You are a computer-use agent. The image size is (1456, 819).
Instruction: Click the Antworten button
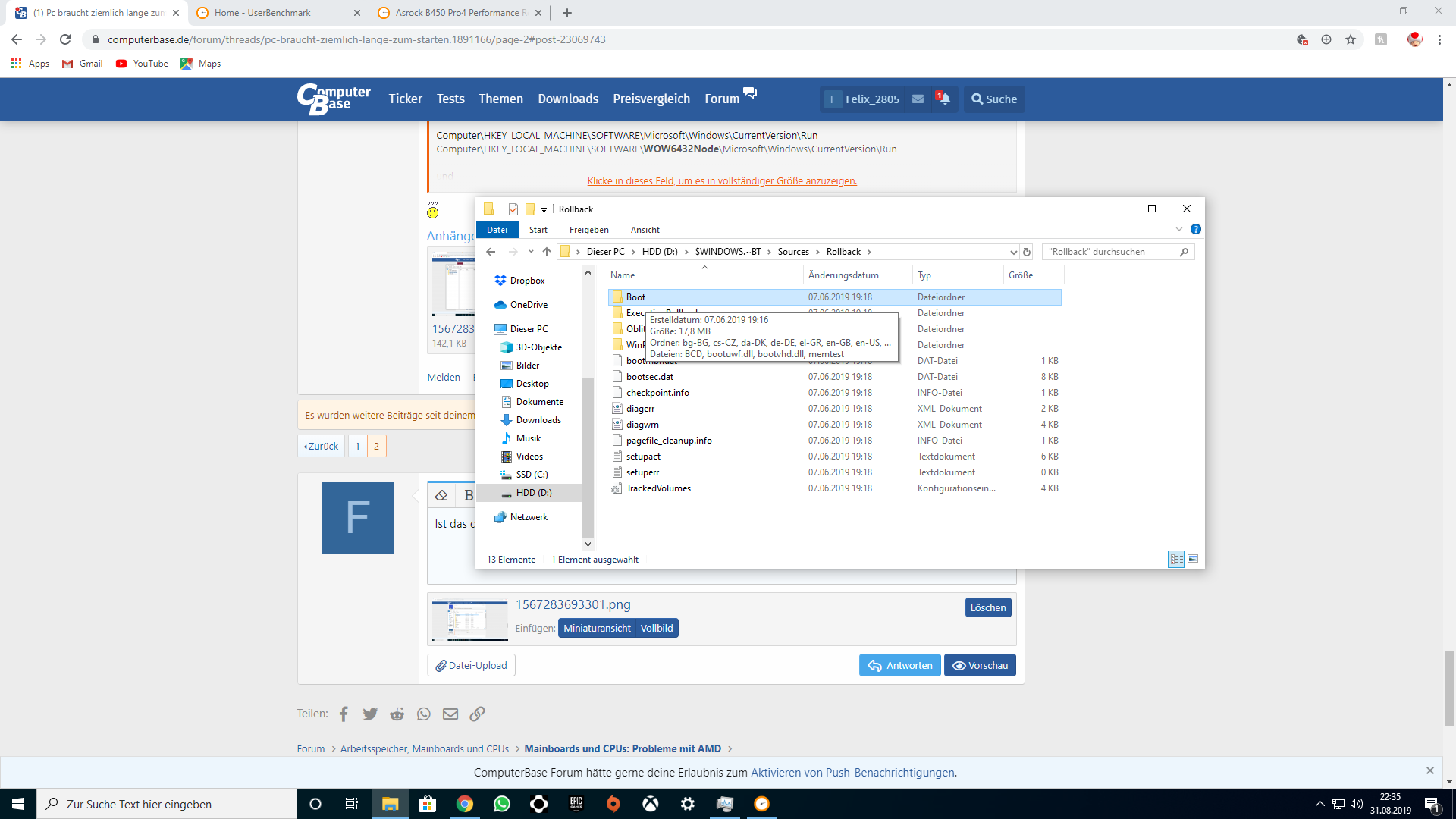pyautogui.click(x=900, y=665)
